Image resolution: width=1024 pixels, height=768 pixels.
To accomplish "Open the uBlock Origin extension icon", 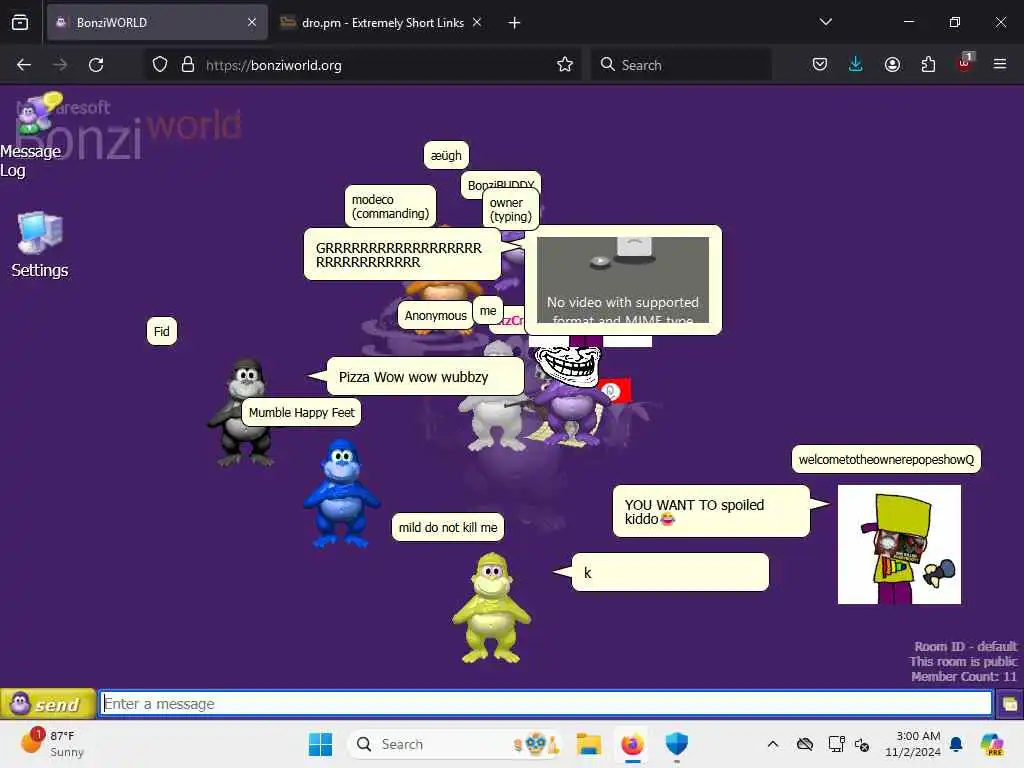I will coord(965,63).
